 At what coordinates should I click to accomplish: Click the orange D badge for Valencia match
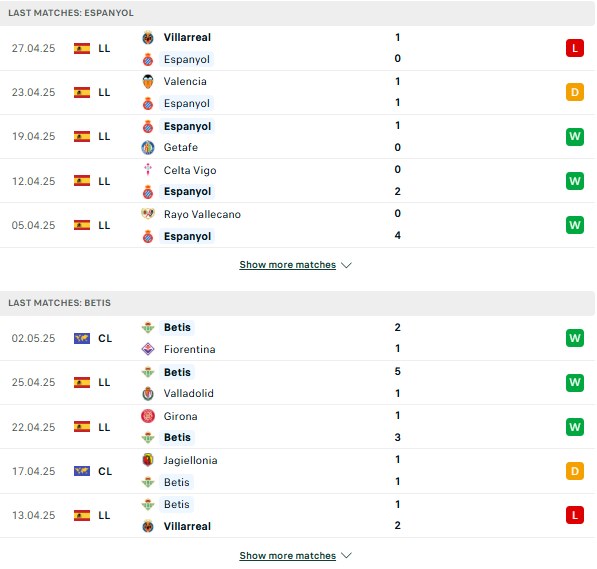coord(575,92)
